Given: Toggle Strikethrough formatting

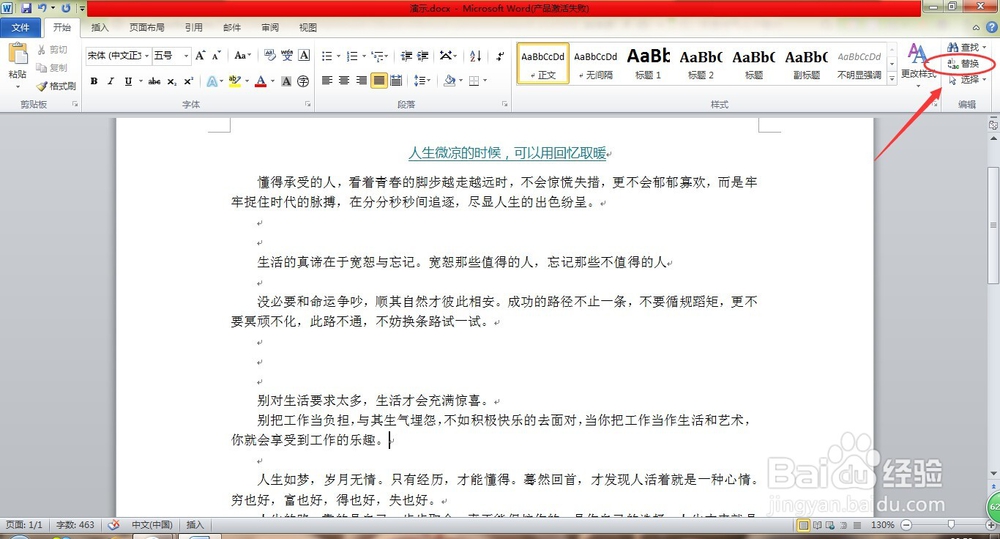Looking at the screenshot, I should coord(154,81).
